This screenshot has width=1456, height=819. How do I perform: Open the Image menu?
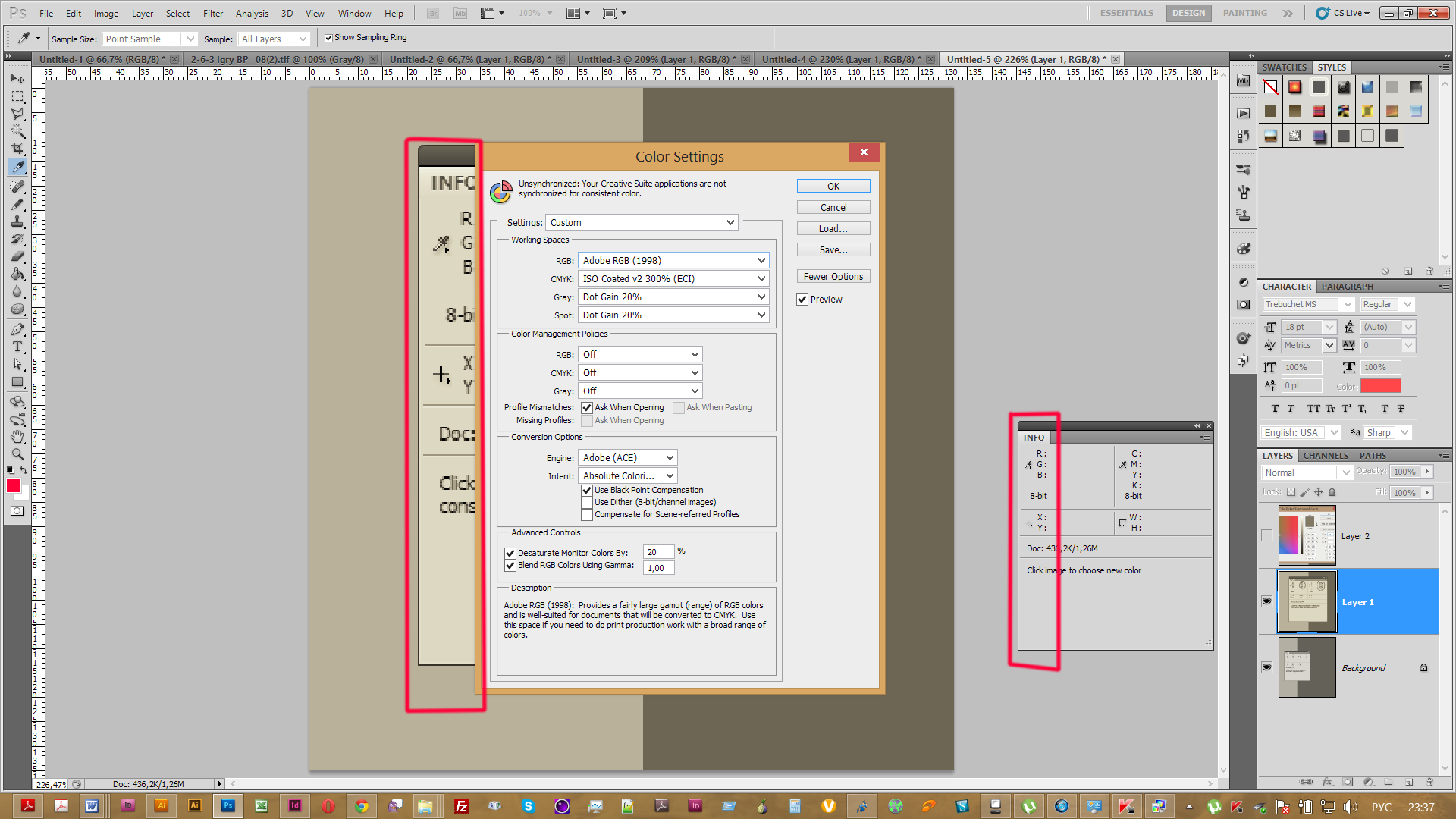tap(106, 13)
